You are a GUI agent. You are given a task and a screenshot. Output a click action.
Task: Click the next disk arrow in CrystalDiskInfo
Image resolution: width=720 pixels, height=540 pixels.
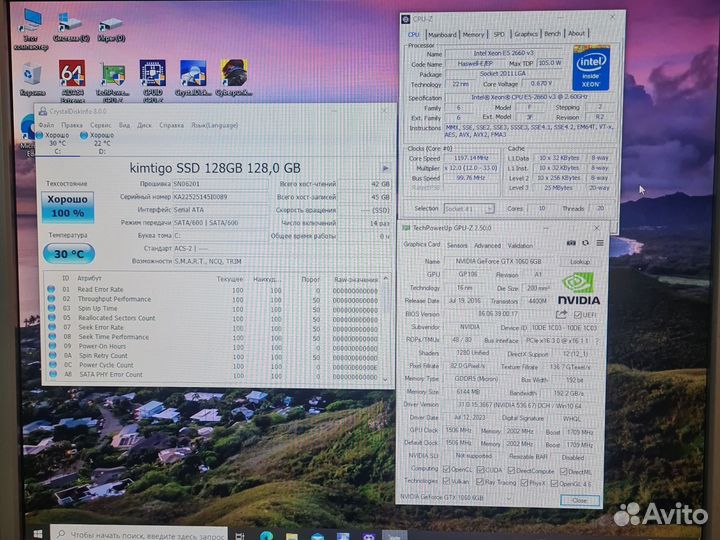386,168
